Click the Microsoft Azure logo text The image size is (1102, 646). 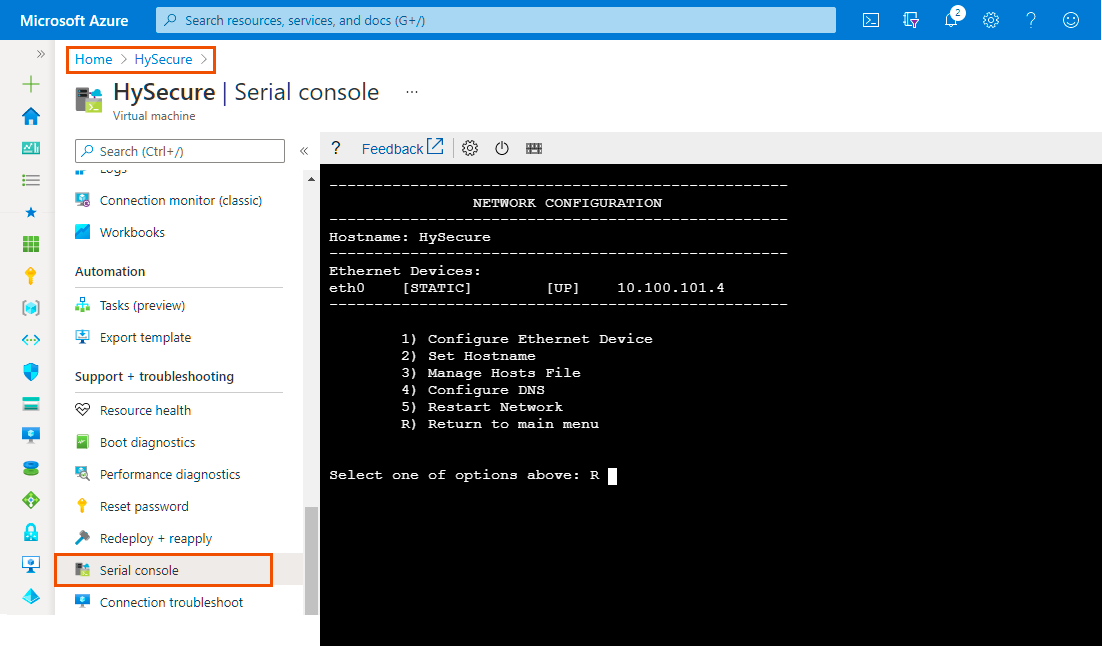point(74,20)
